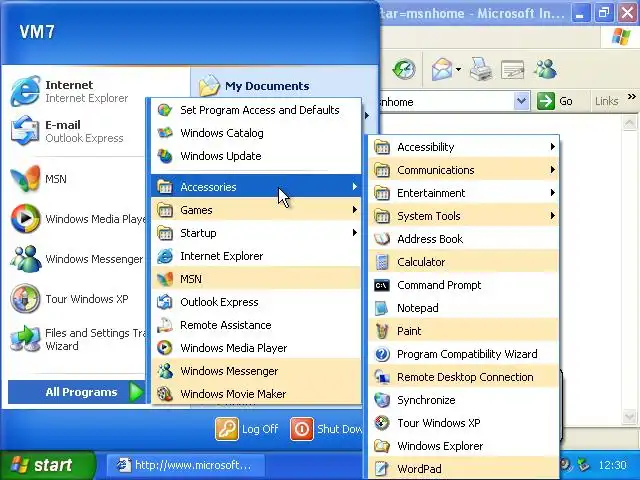Open Internet Explorer in All Programs list
The image size is (640, 480).
click(x=256, y=256)
